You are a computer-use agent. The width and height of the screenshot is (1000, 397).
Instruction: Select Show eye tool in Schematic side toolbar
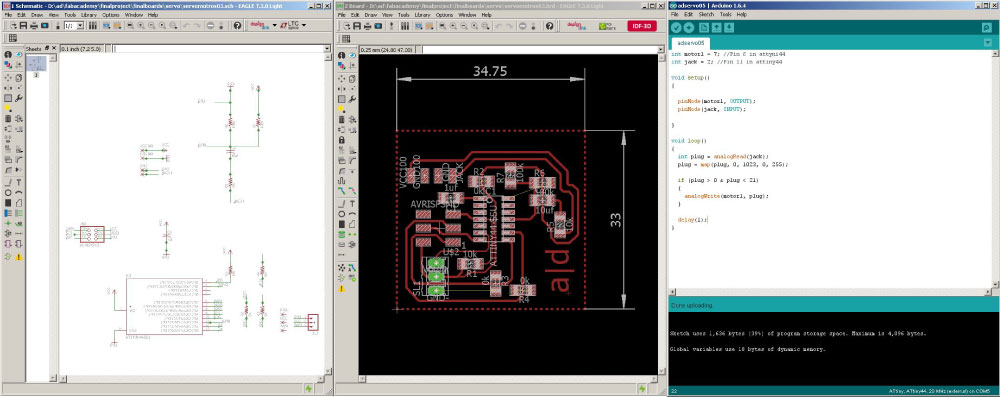(x=18, y=55)
